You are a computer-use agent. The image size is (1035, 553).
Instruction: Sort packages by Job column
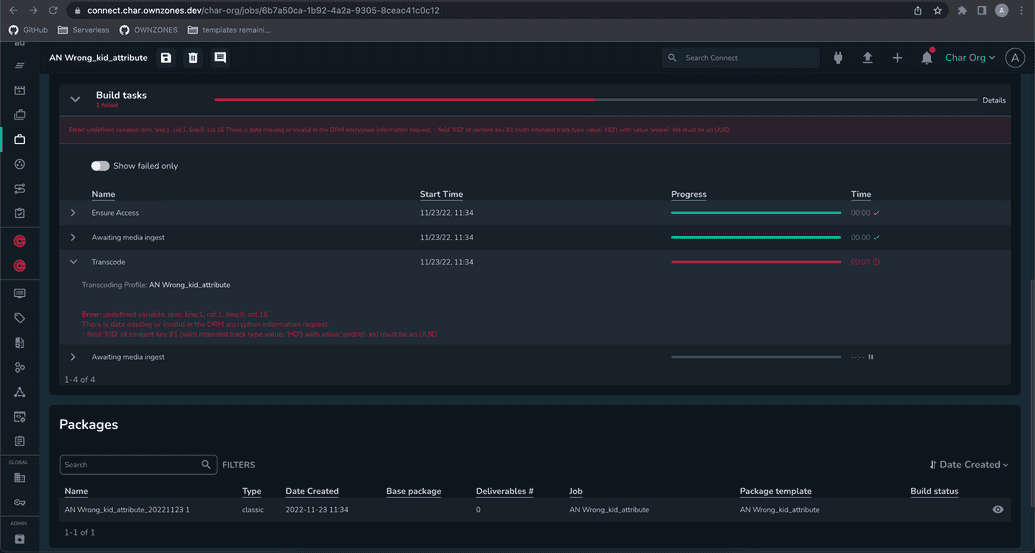point(576,491)
